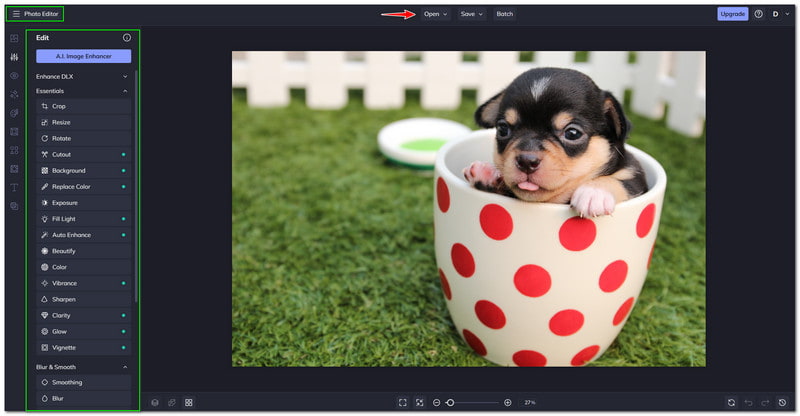The height and width of the screenshot is (416, 800).
Task: Click the zoom out minus icon
Action: (436, 403)
